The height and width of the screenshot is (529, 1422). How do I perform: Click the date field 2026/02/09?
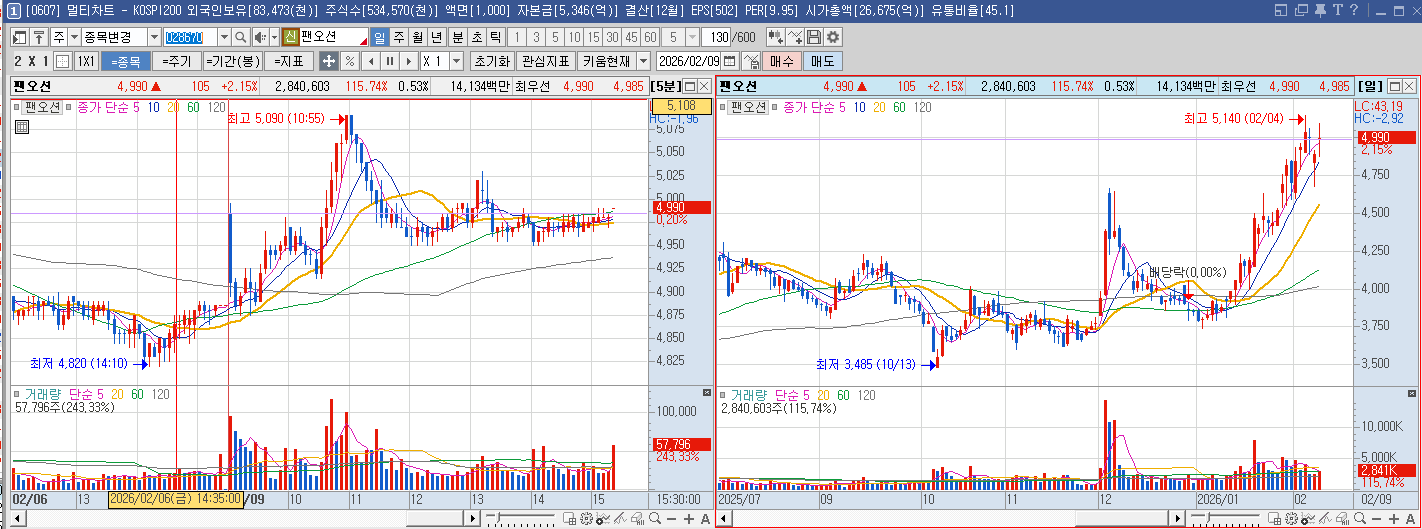click(x=687, y=61)
